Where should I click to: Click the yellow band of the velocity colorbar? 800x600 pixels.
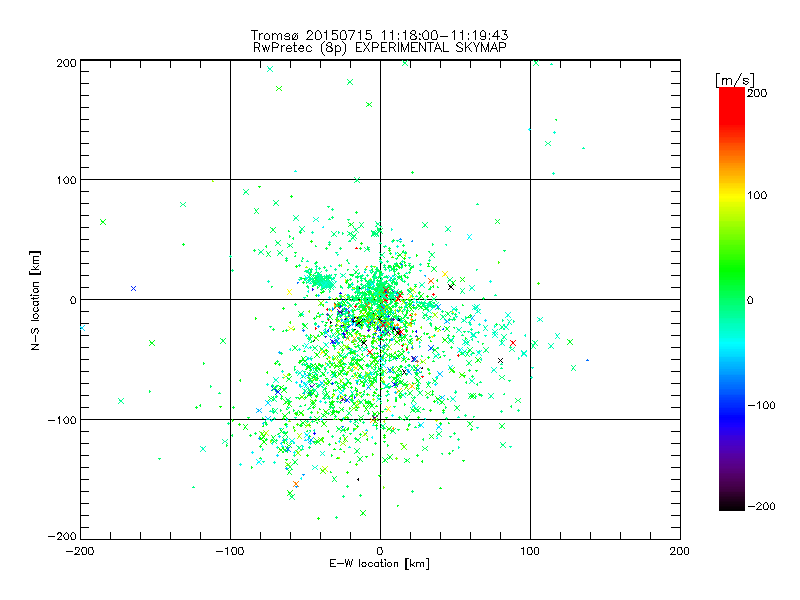(x=732, y=196)
